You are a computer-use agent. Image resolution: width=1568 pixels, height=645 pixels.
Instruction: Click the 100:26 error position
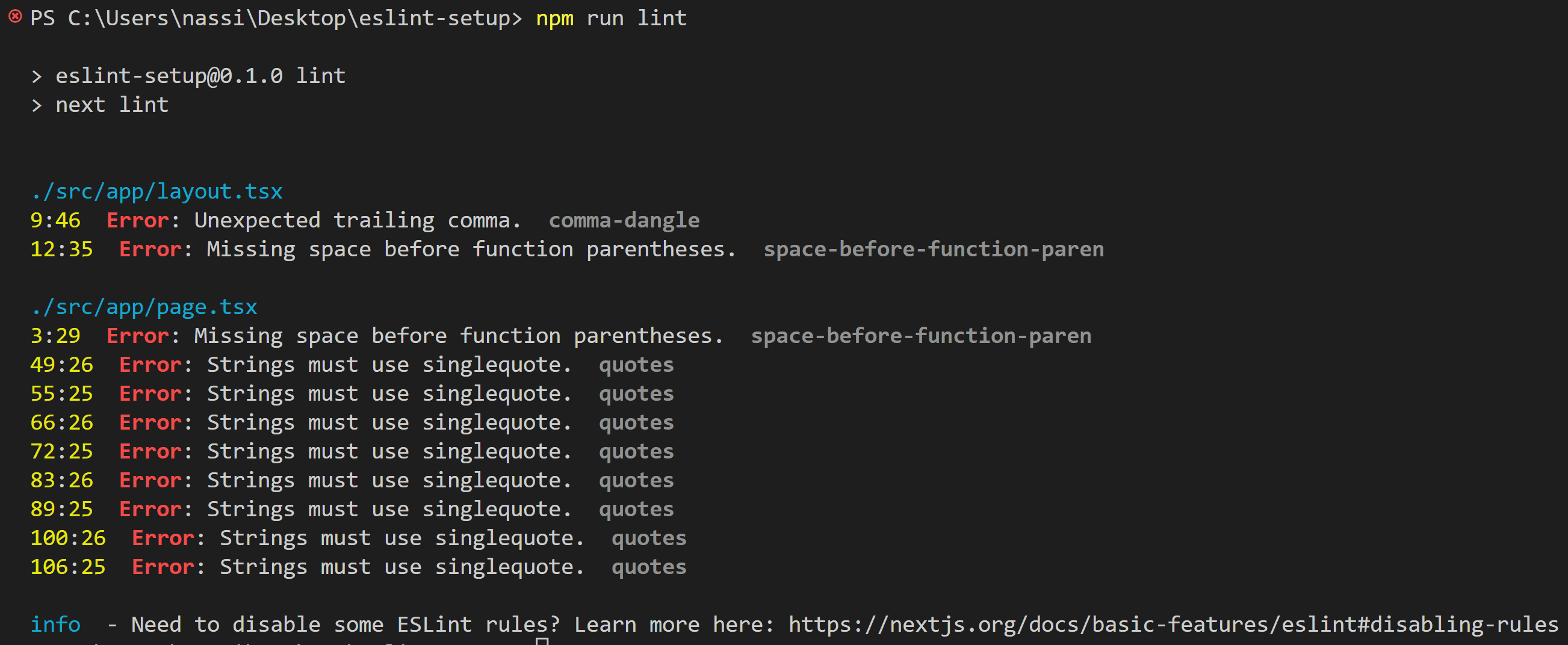point(67,538)
